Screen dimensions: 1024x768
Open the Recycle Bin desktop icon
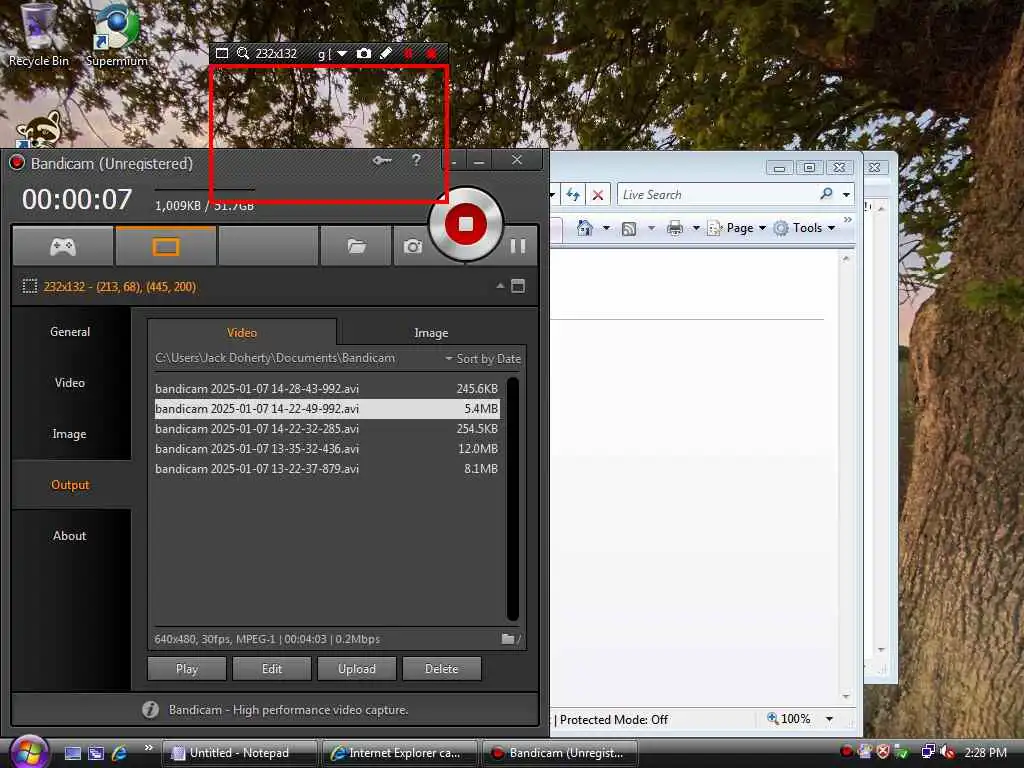38,35
